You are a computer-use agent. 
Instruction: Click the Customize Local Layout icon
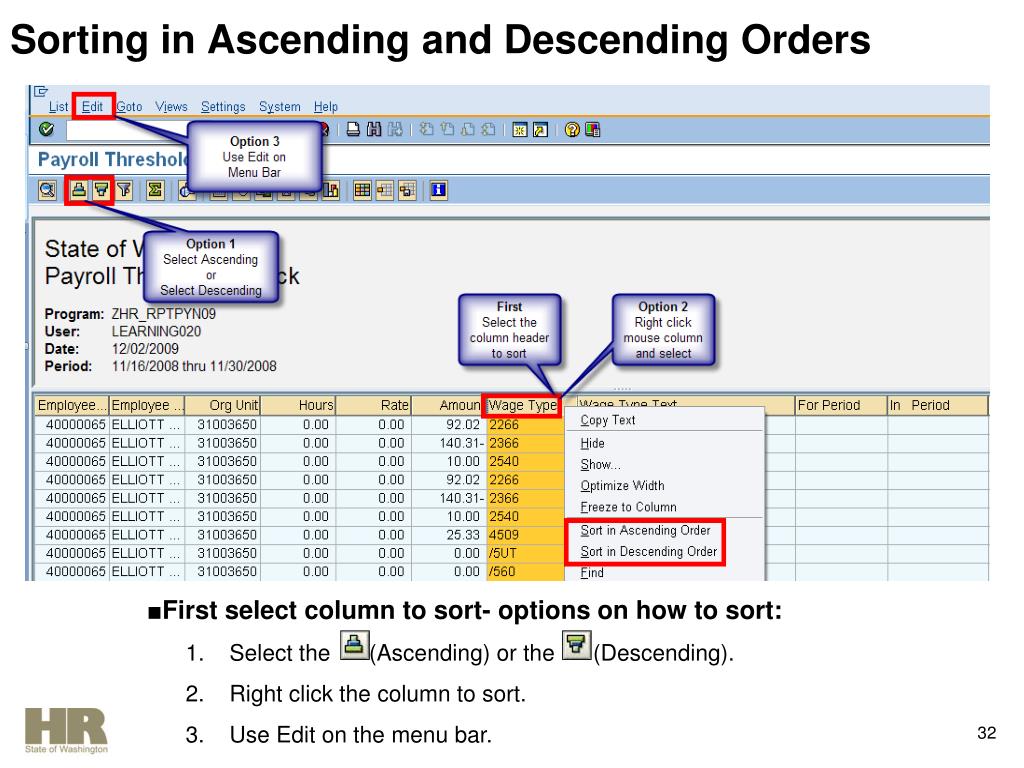click(x=592, y=129)
